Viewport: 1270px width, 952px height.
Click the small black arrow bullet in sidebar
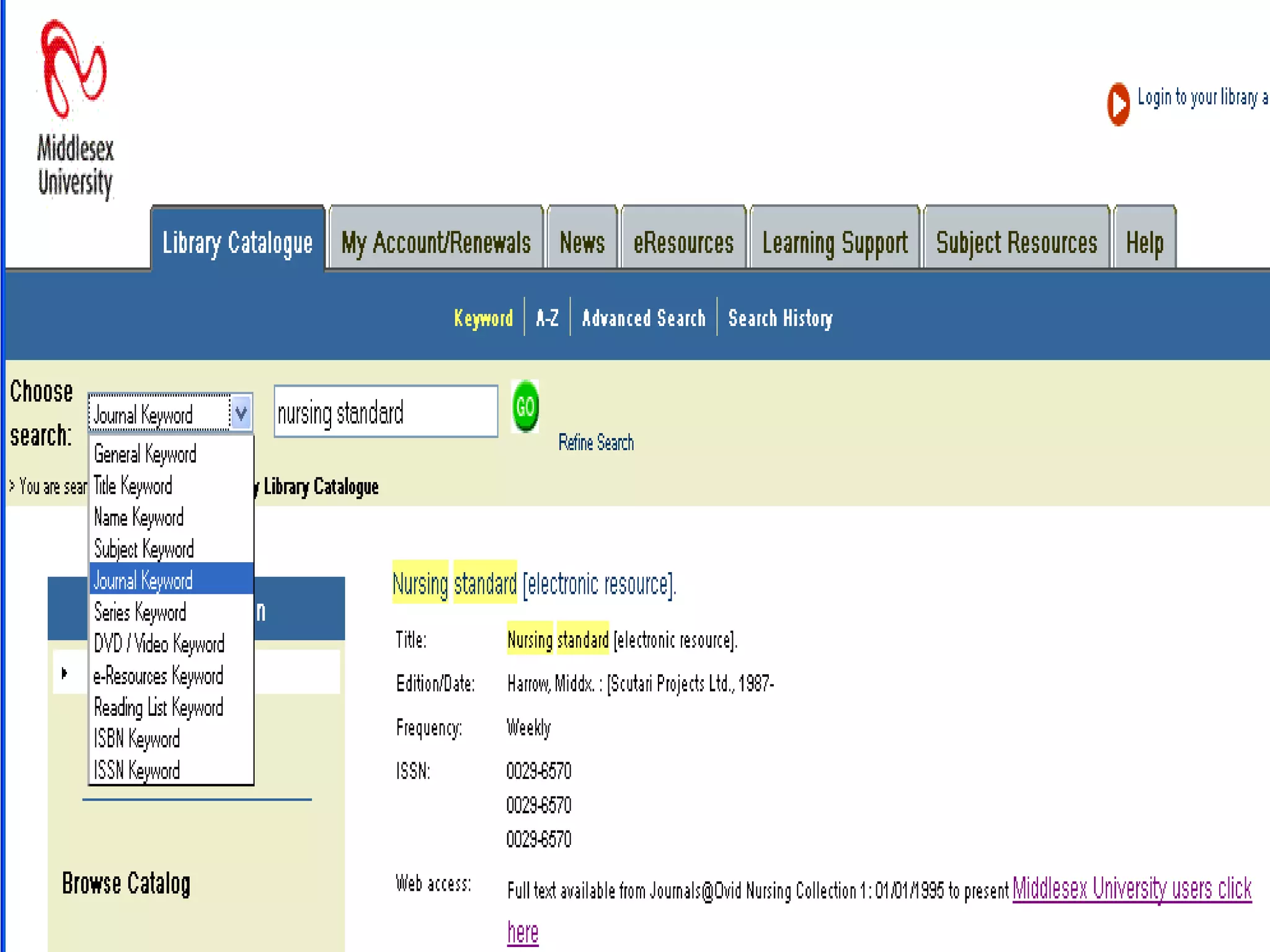(x=64, y=672)
